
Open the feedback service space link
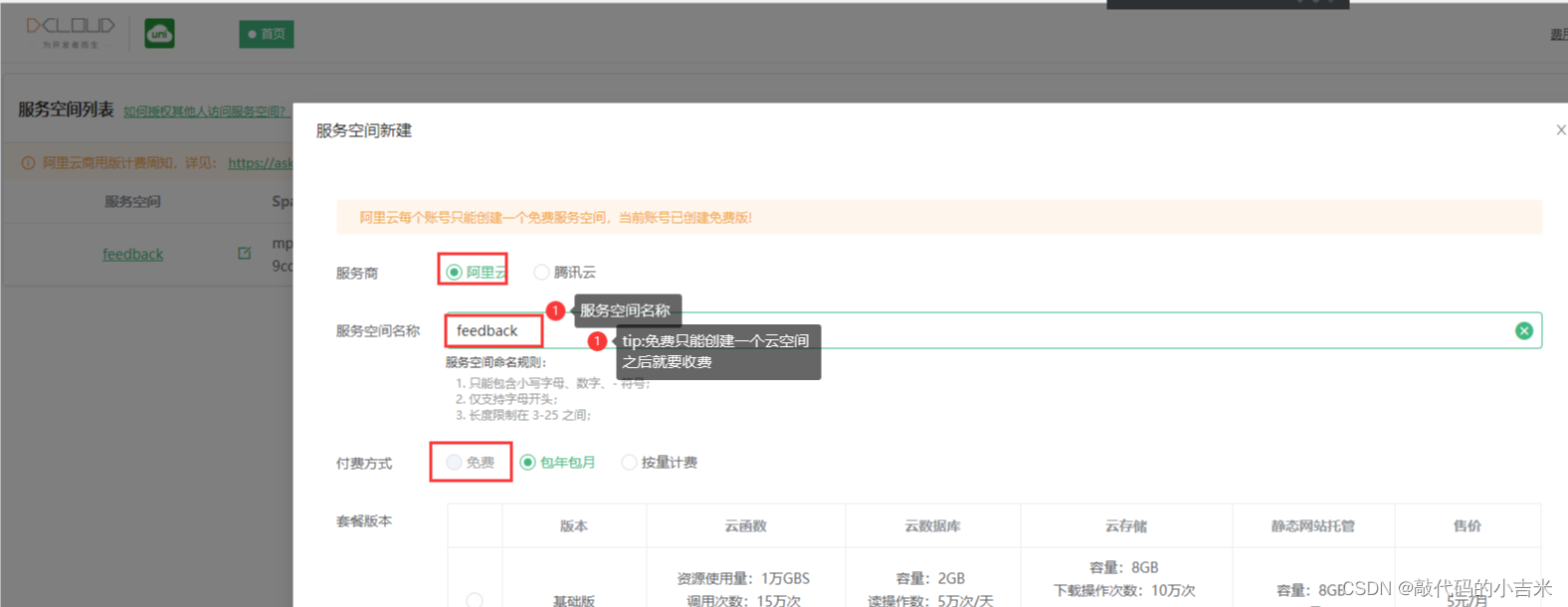132,255
